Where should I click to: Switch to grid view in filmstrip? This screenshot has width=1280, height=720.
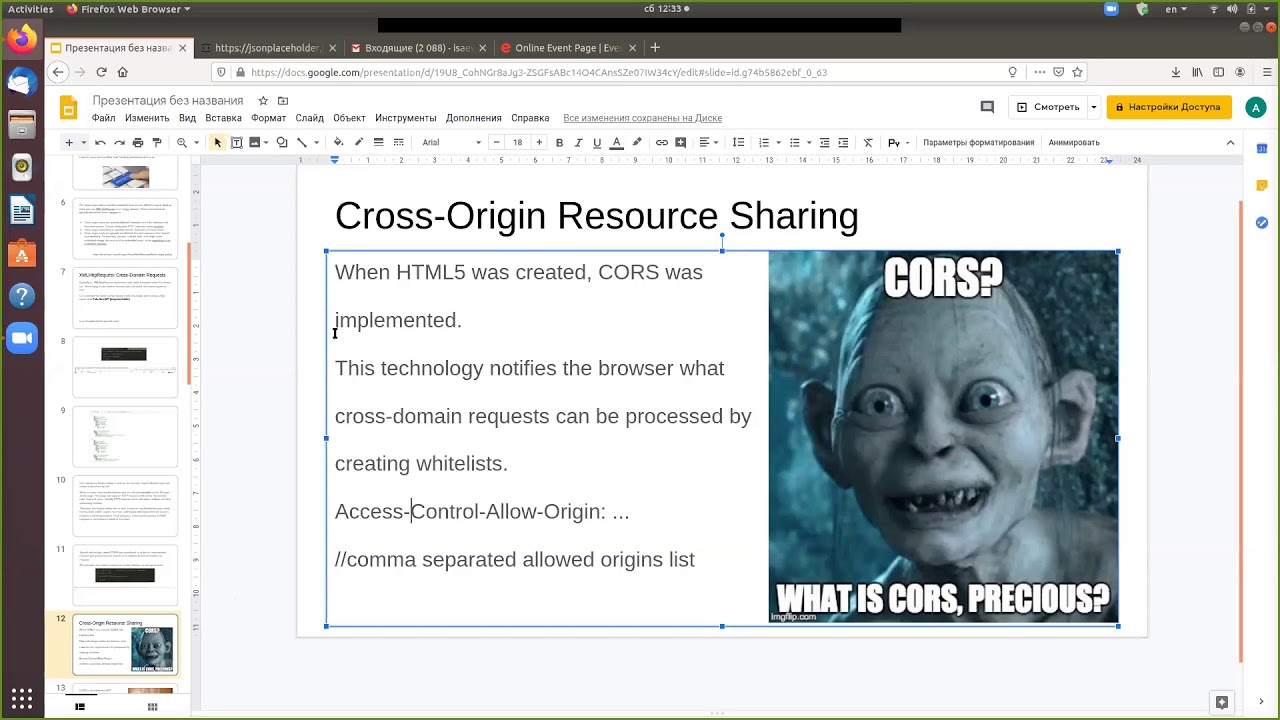tap(152, 707)
